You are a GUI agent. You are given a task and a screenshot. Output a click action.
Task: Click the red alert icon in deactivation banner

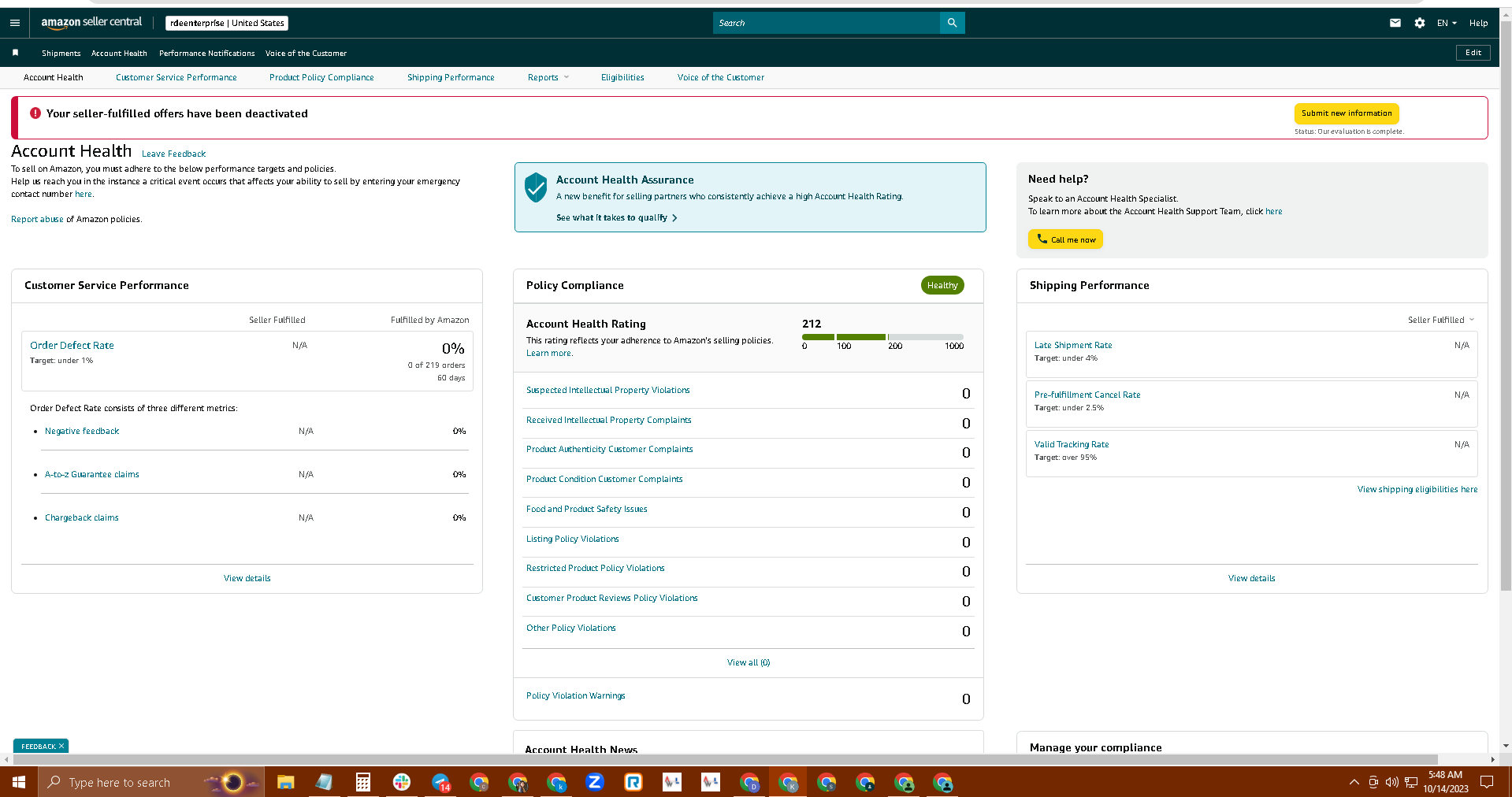coord(35,113)
